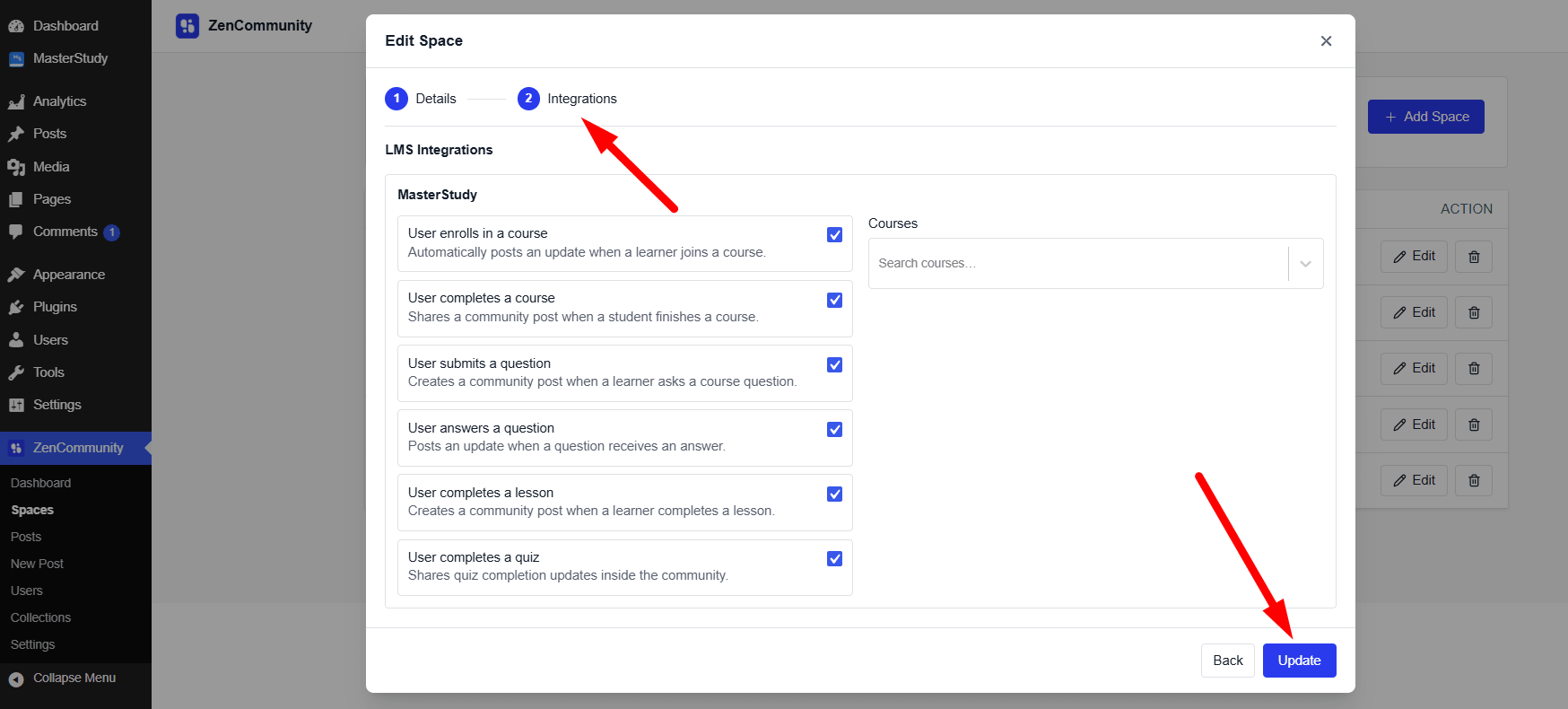Open the ZenCommunity submenu Dashboard
The height and width of the screenshot is (709, 1568).
40,483
